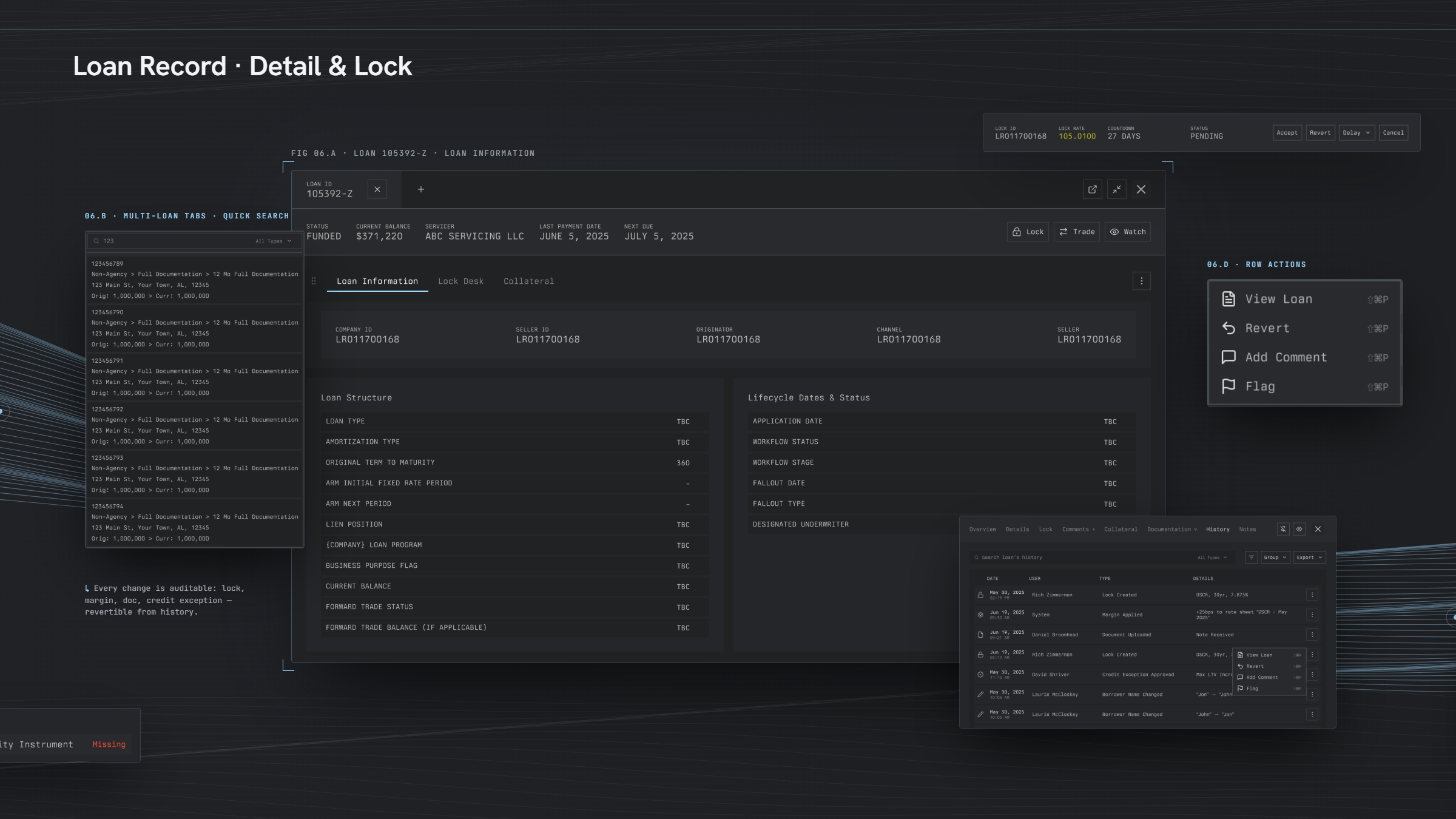This screenshot has width=1456, height=819.
Task: Expand the Group dropdown in history panel
Action: pyautogui.click(x=1275, y=557)
